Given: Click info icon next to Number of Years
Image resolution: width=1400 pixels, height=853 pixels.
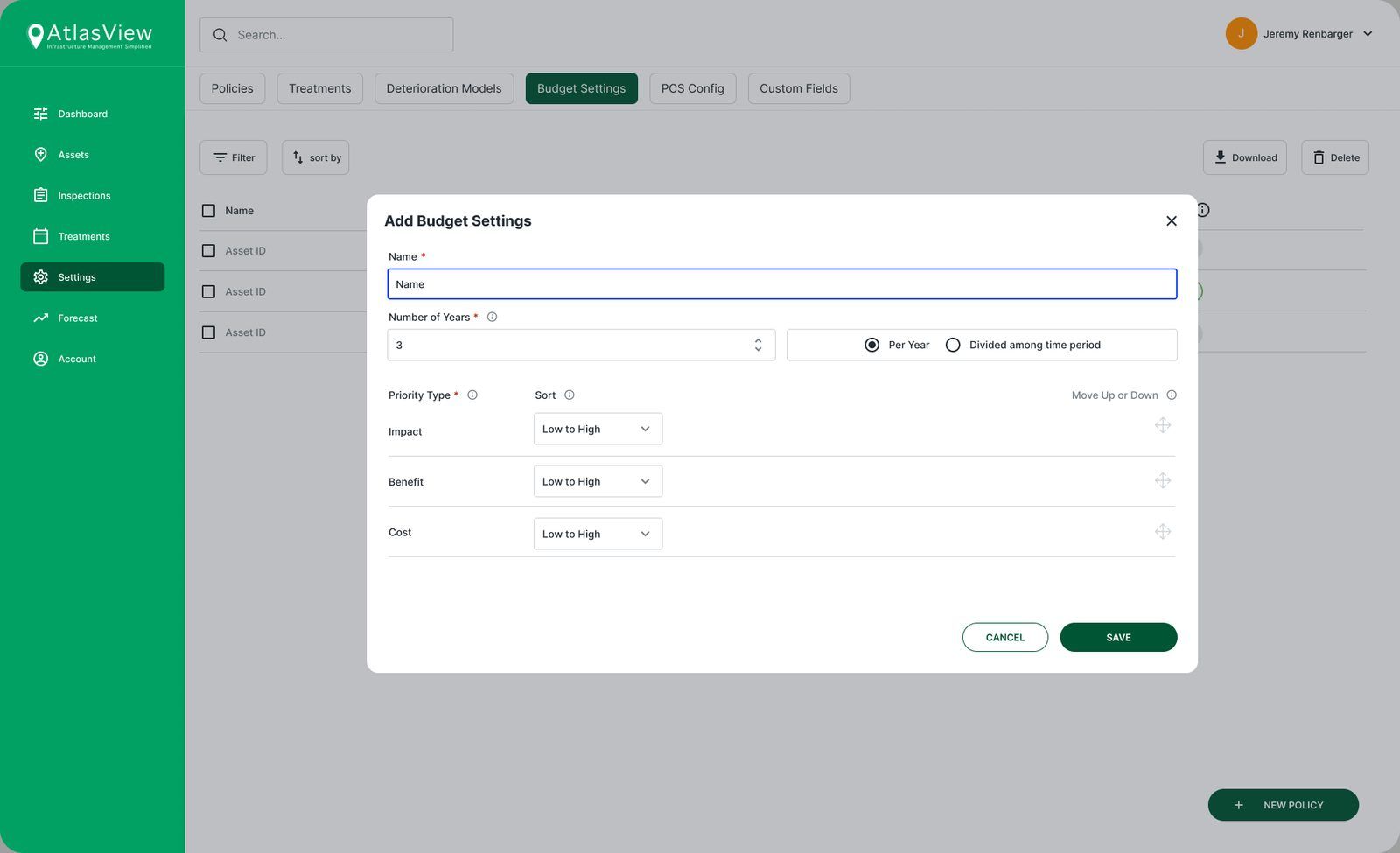Looking at the screenshot, I should pos(492,317).
